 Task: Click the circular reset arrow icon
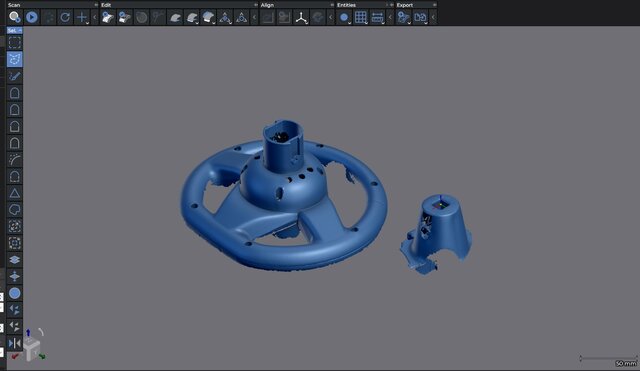click(x=65, y=17)
